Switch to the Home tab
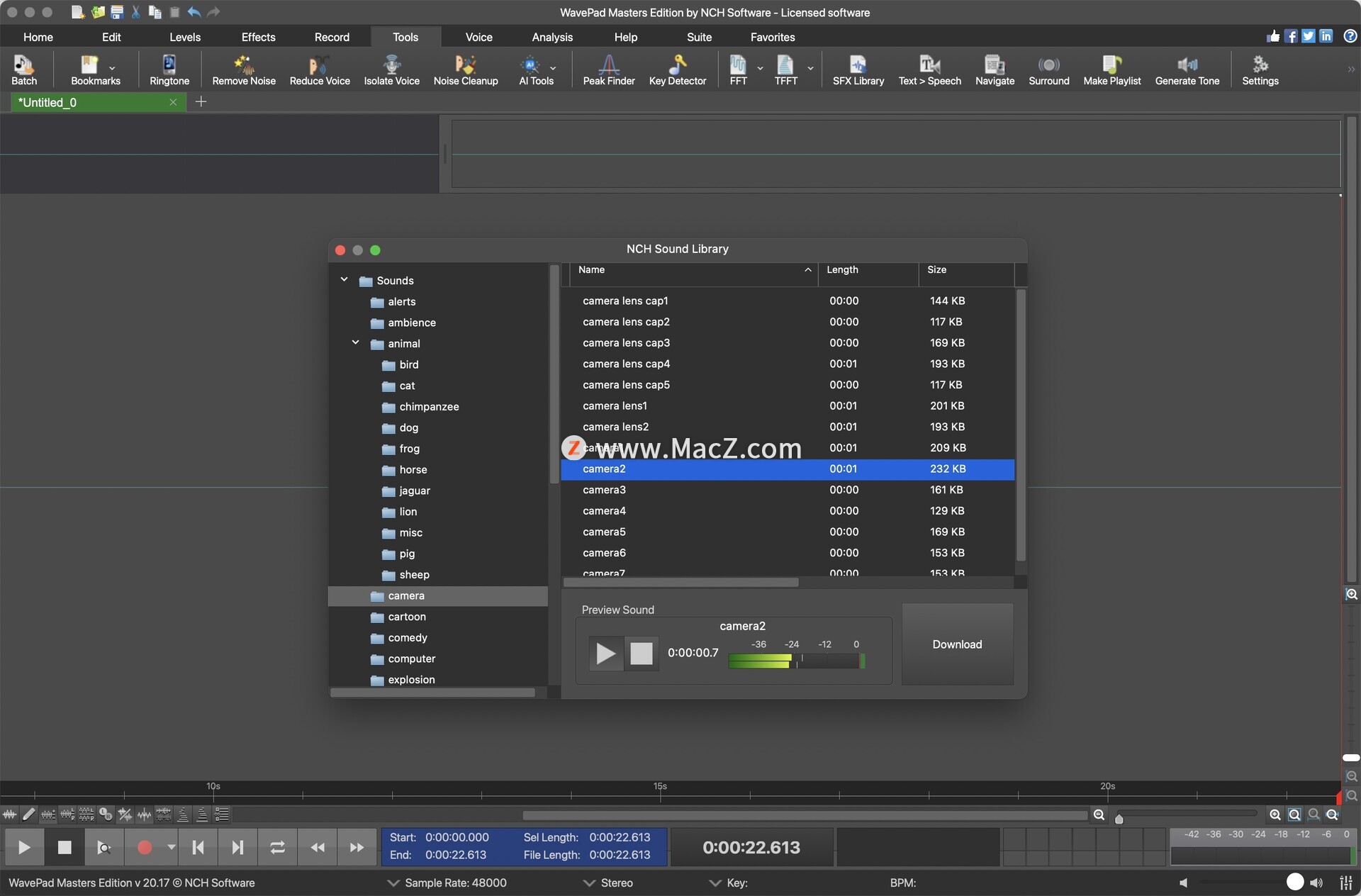The width and height of the screenshot is (1361, 896). 38,37
